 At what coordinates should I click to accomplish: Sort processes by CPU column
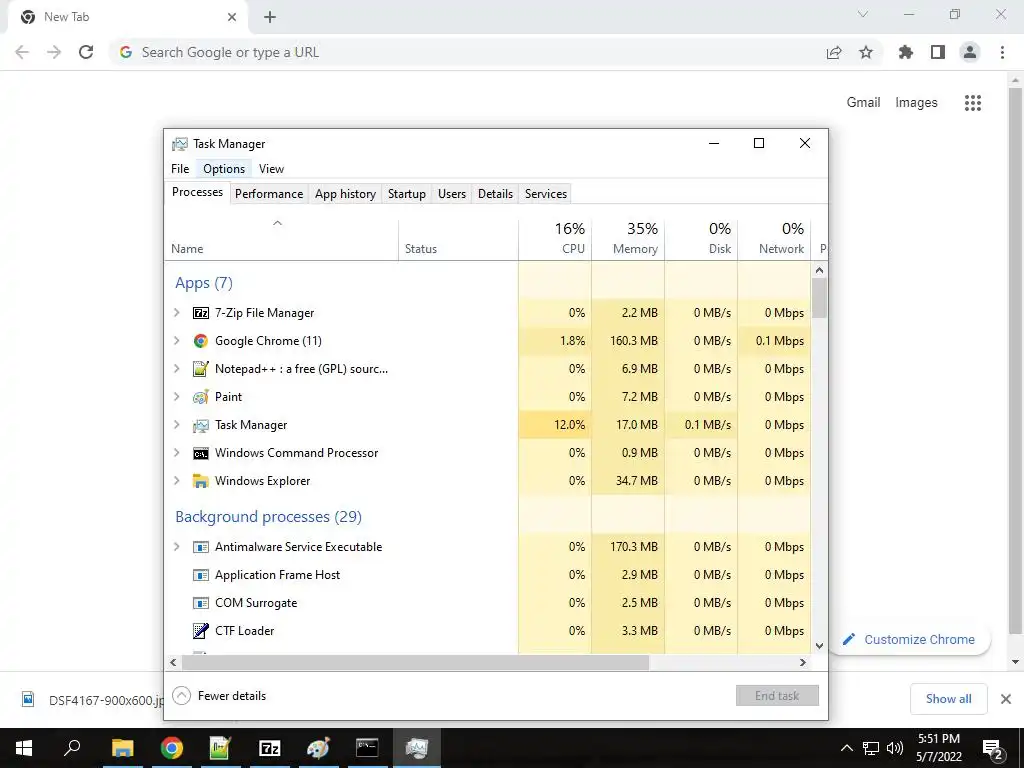point(555,239)
